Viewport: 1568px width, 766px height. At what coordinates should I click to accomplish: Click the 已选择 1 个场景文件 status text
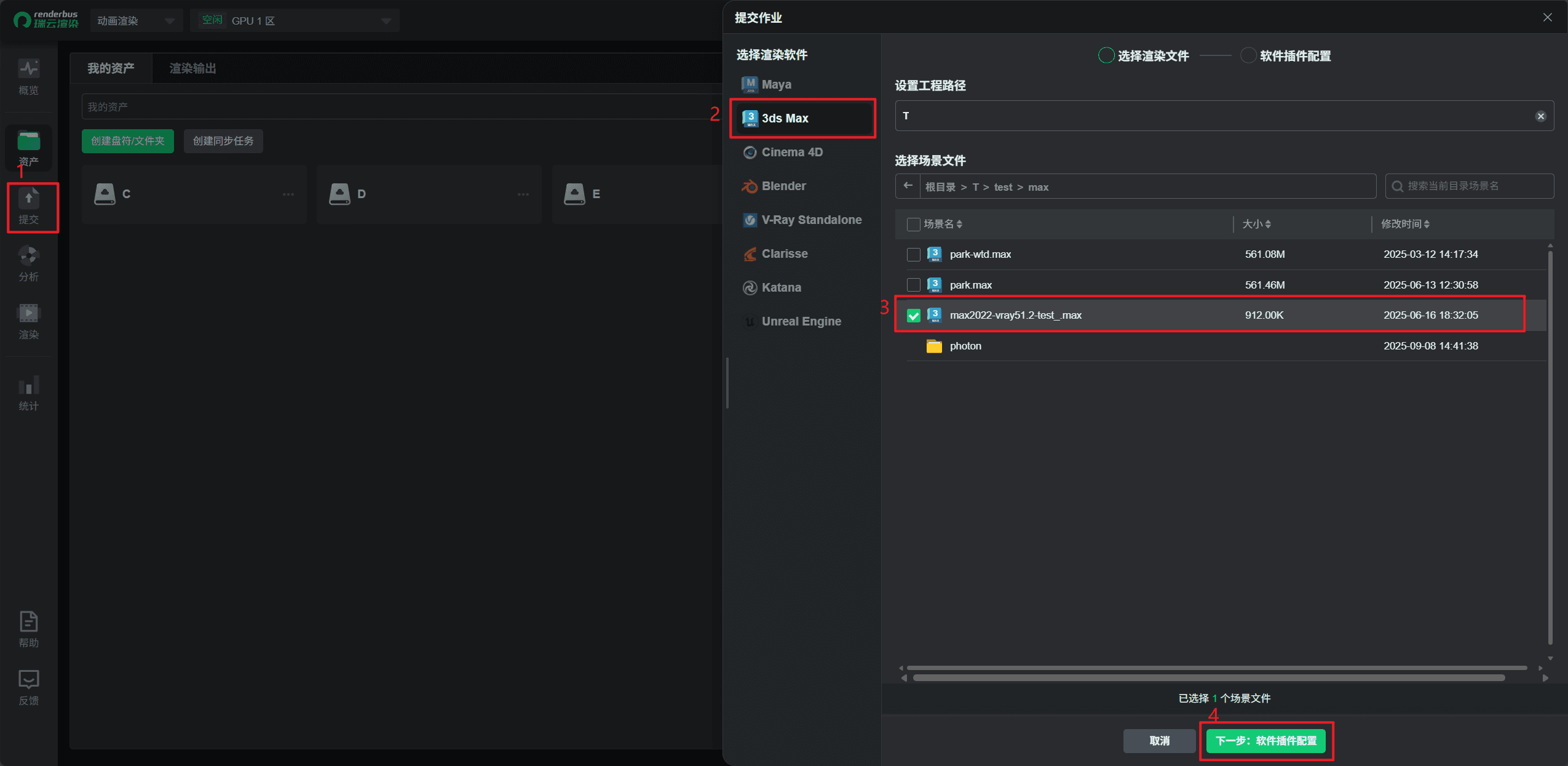[1224, 698]
